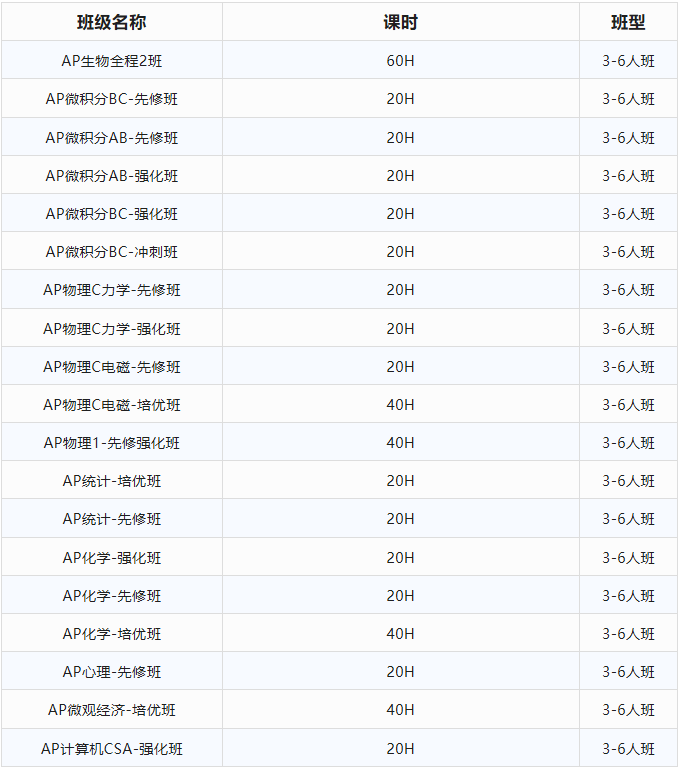Click the 班级名称 column header
The width and height of the screenshot is (680, 770).
pos(112,22)
